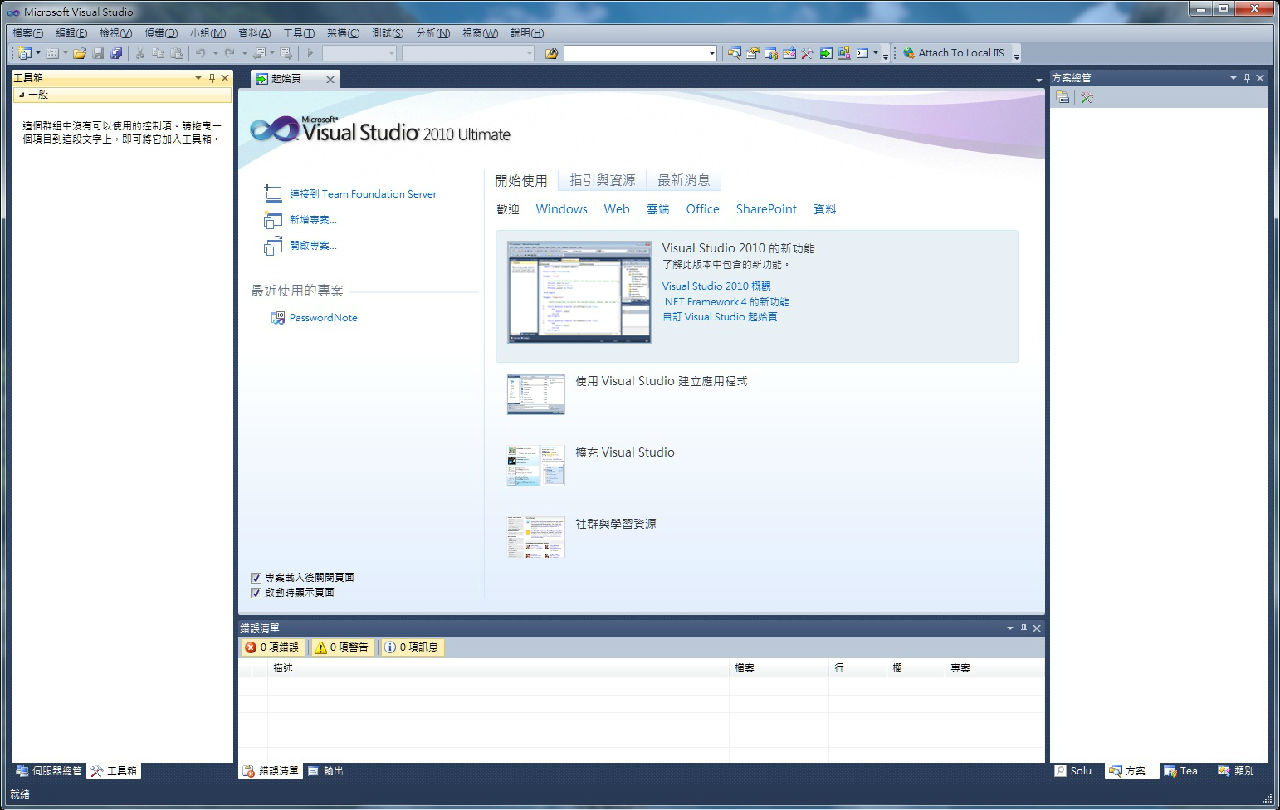Switch to the Solu tab at bottom right

pos(1075,771)
